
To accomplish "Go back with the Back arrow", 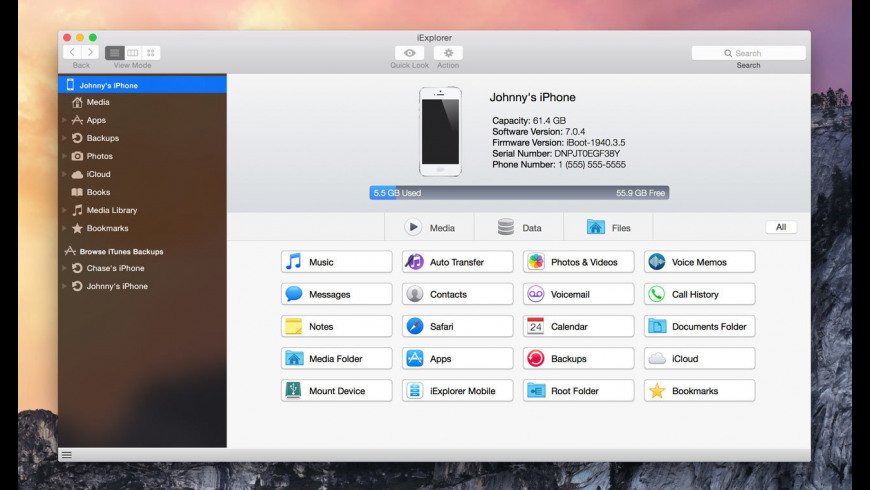I will click(x=72, y=53).
